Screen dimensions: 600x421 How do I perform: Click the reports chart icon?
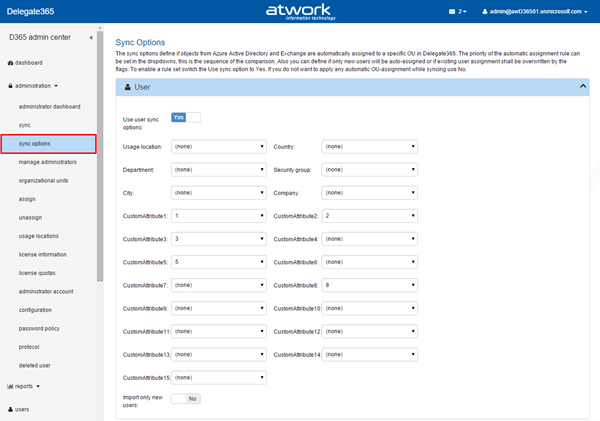[x=10, y=386]
